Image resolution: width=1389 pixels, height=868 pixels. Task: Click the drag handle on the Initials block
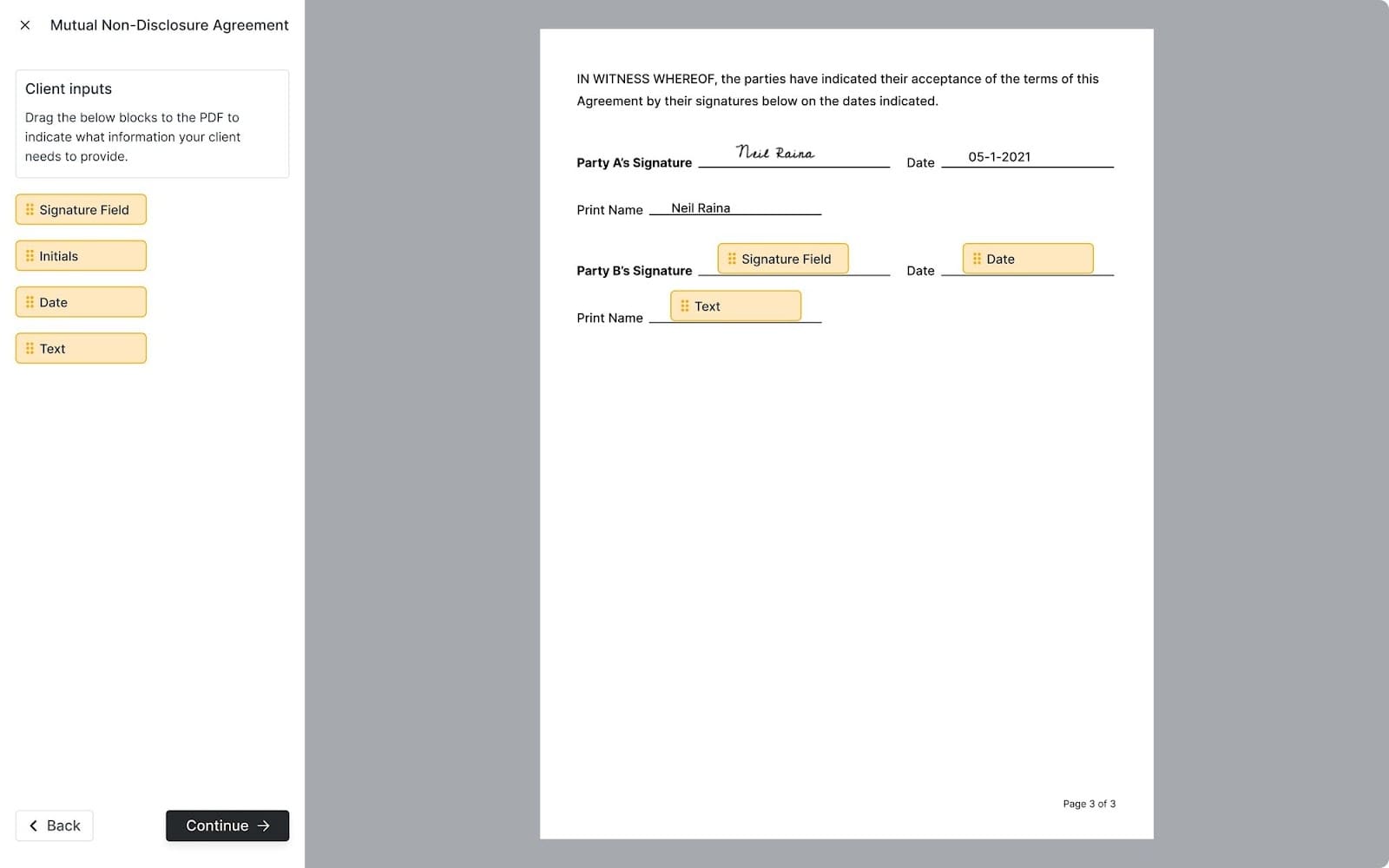point(30,255)
